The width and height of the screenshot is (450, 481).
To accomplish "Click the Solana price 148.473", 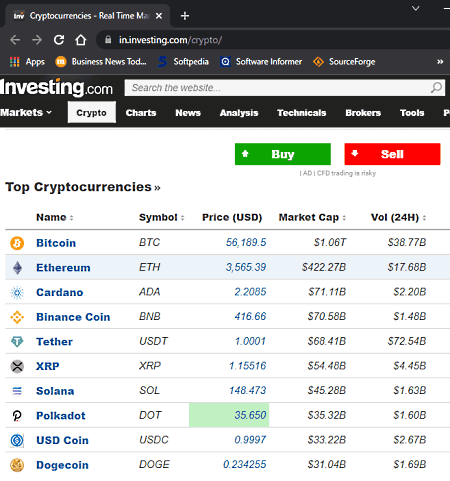I will pos(247,390).
